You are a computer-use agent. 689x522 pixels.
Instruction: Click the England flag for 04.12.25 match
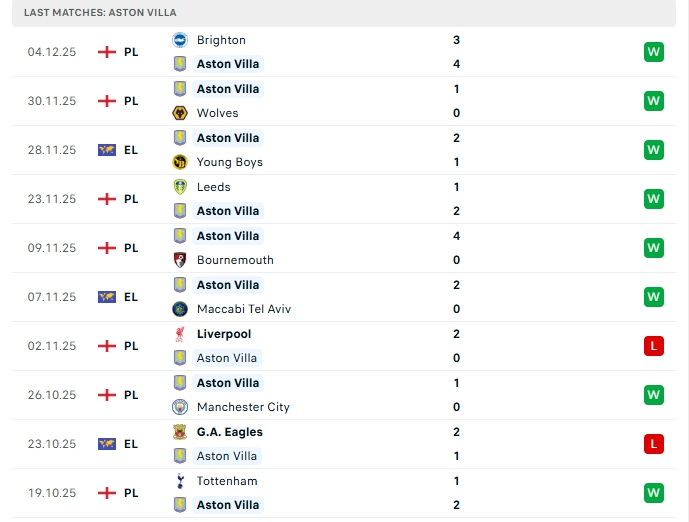[107, 52]
